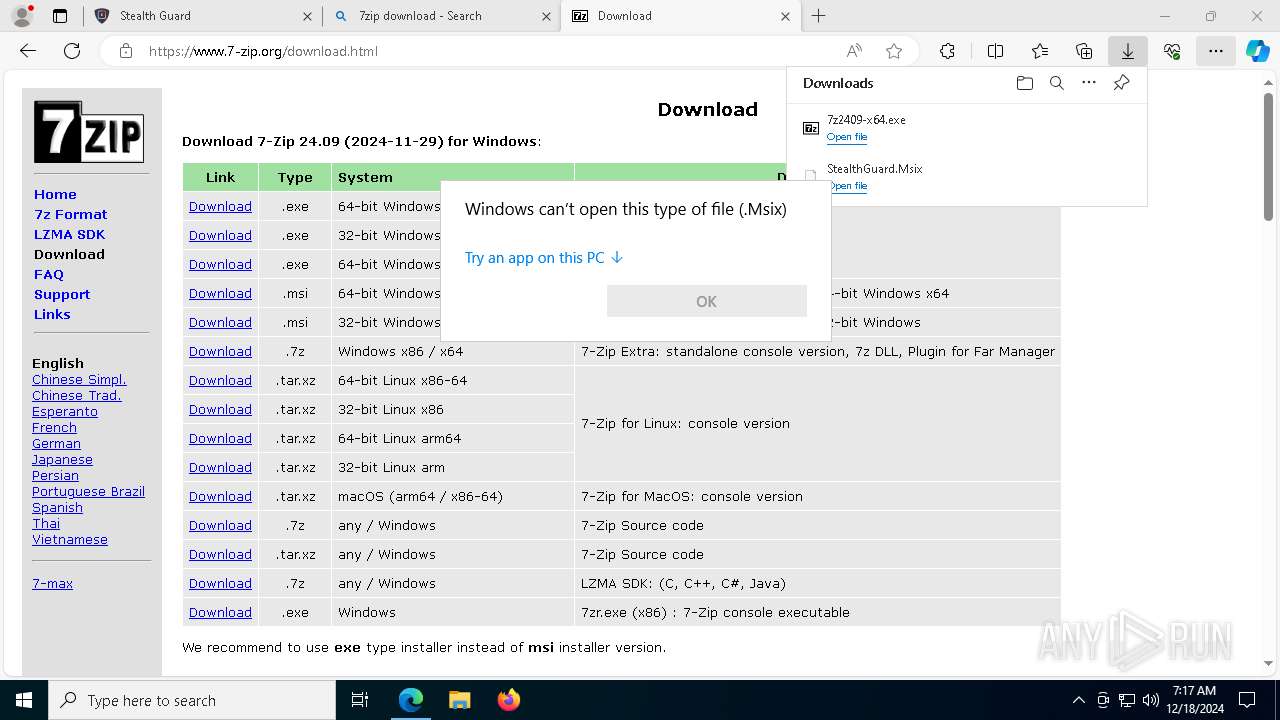The image size is (1280, 720).
Task: Click OK in the Msix dialog
Action: [x=707, y=301]
